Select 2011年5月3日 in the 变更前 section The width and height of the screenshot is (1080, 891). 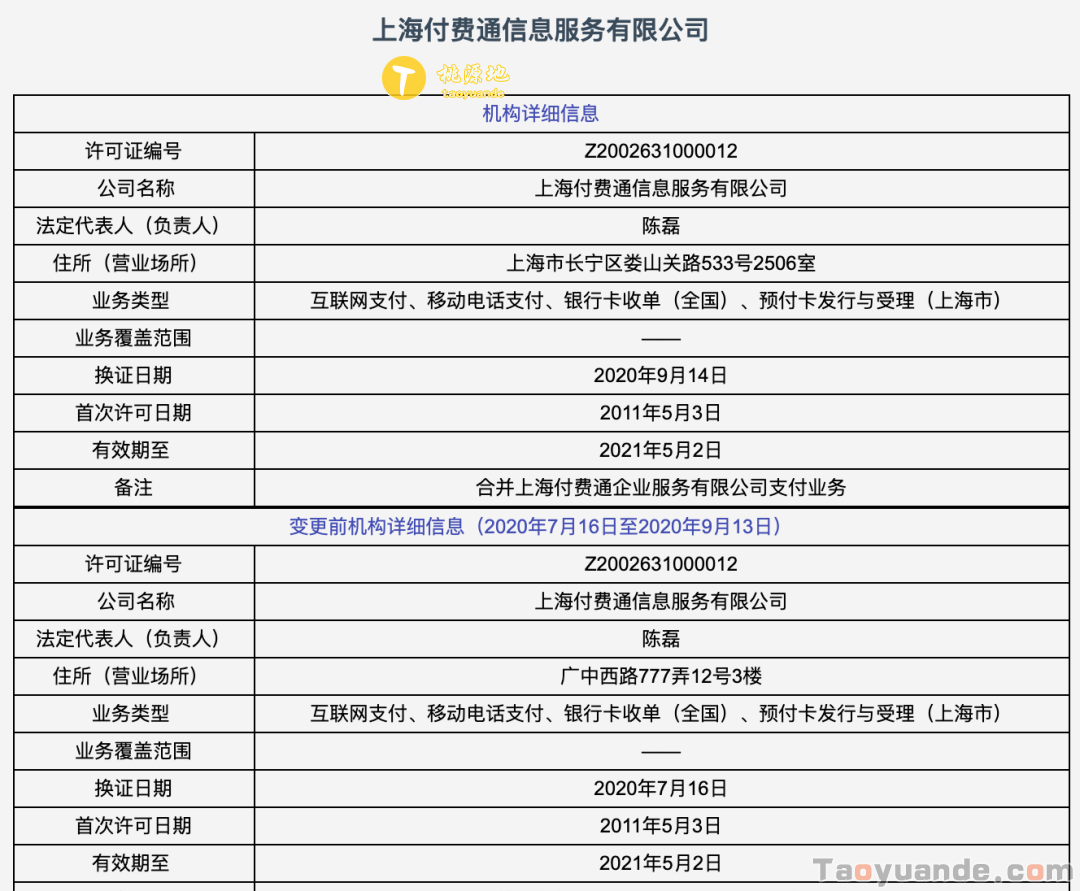pos(661,826)
